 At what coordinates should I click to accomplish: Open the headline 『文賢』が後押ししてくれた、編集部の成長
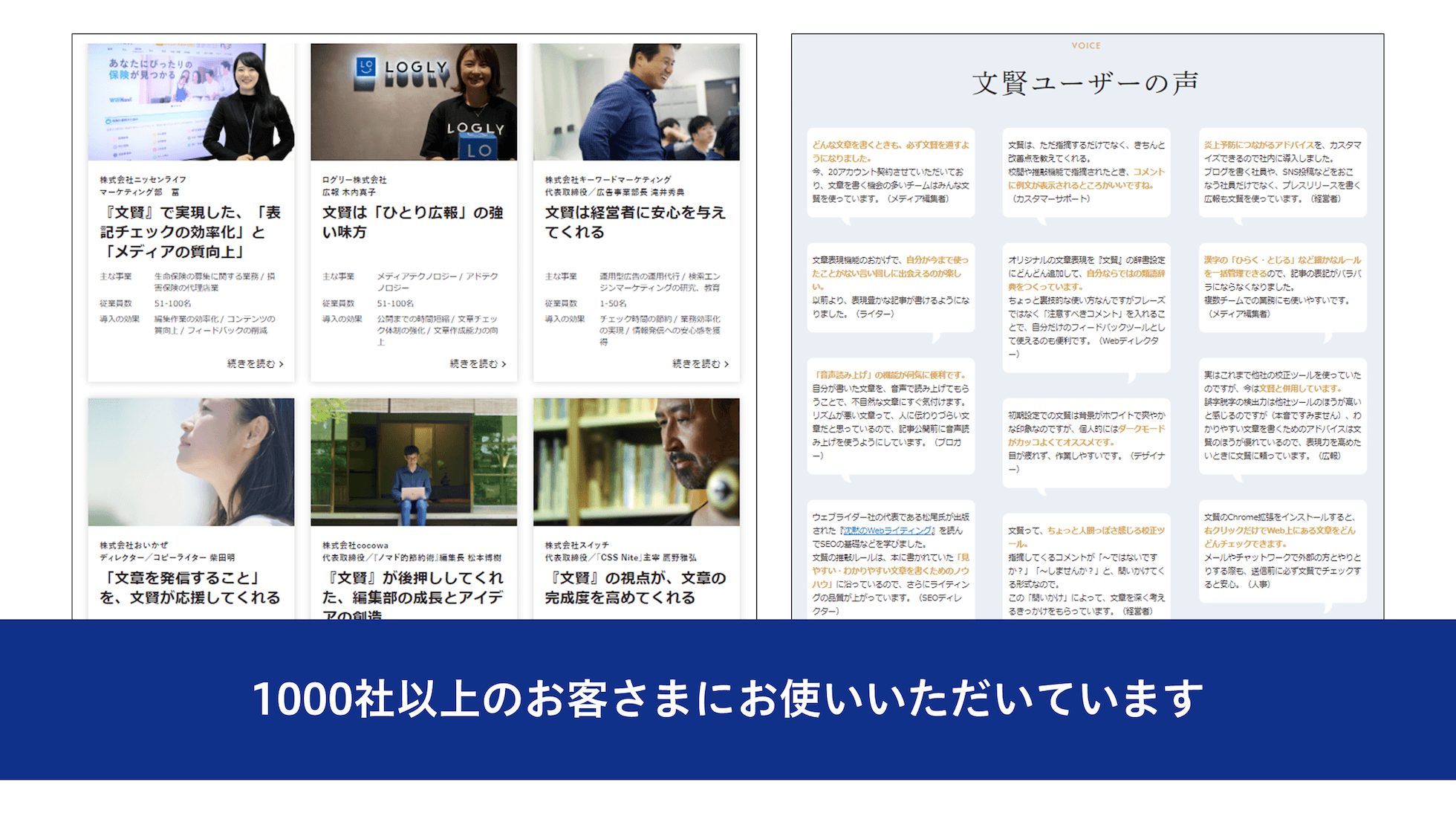point(413,595)
